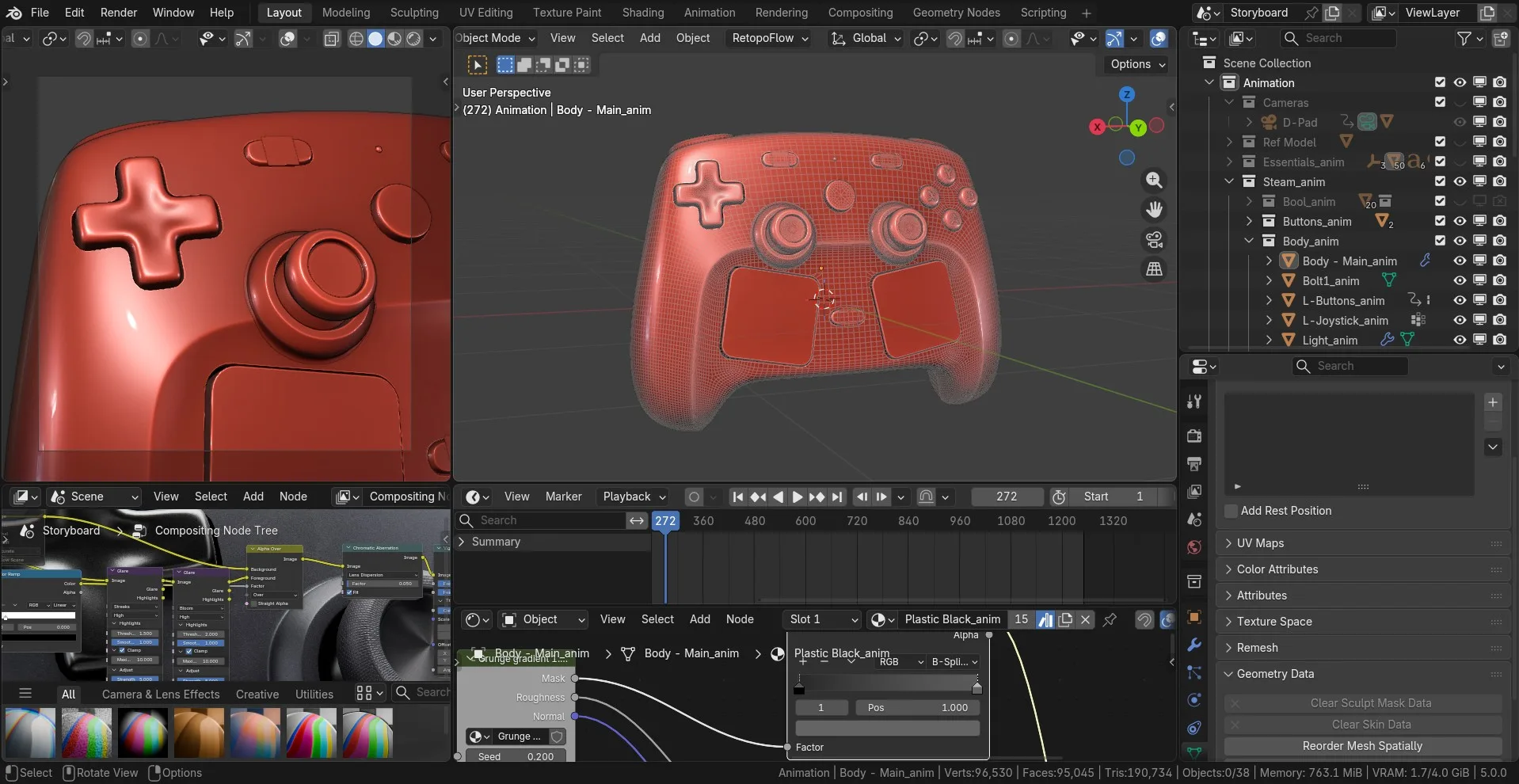
Task: Unlink the Plastic Black_anim material
Action: pyautogui.click(x=1086, y=619)
